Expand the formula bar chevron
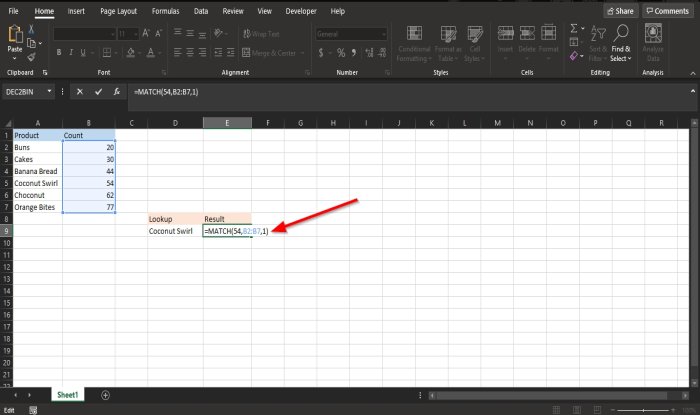This screenshot has height=415, width=700. (693, 91)
